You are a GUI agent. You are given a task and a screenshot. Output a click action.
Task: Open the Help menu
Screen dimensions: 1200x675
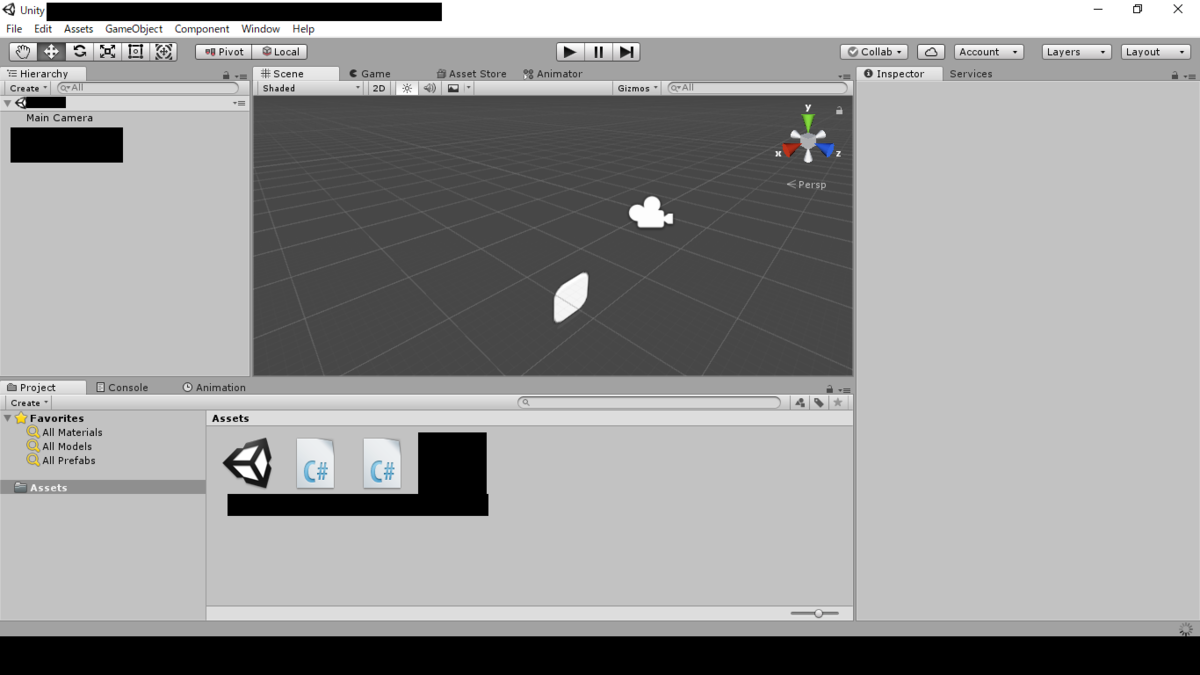click(303, 29)
